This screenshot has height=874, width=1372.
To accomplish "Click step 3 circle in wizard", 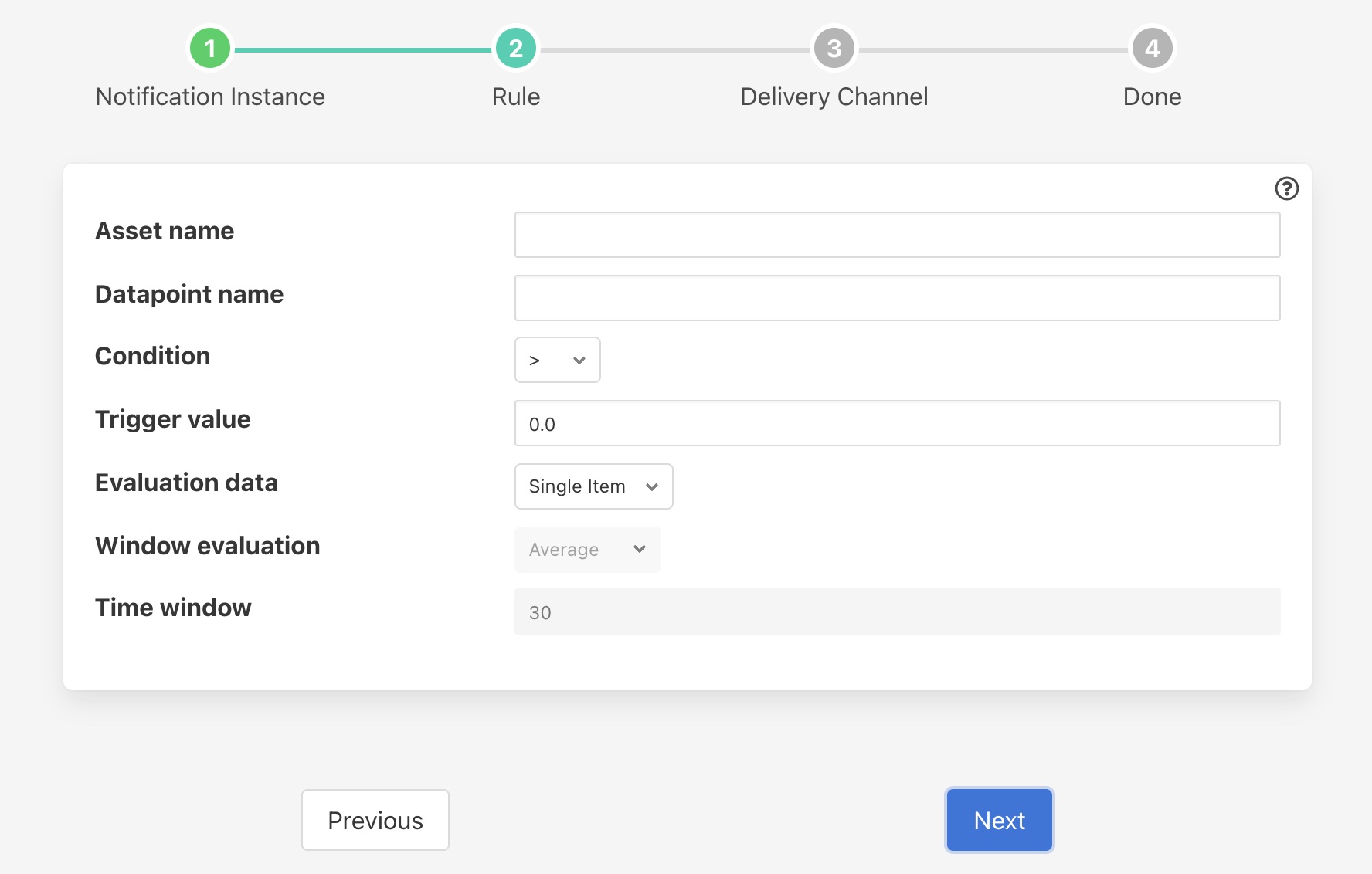I will (834, 49).
